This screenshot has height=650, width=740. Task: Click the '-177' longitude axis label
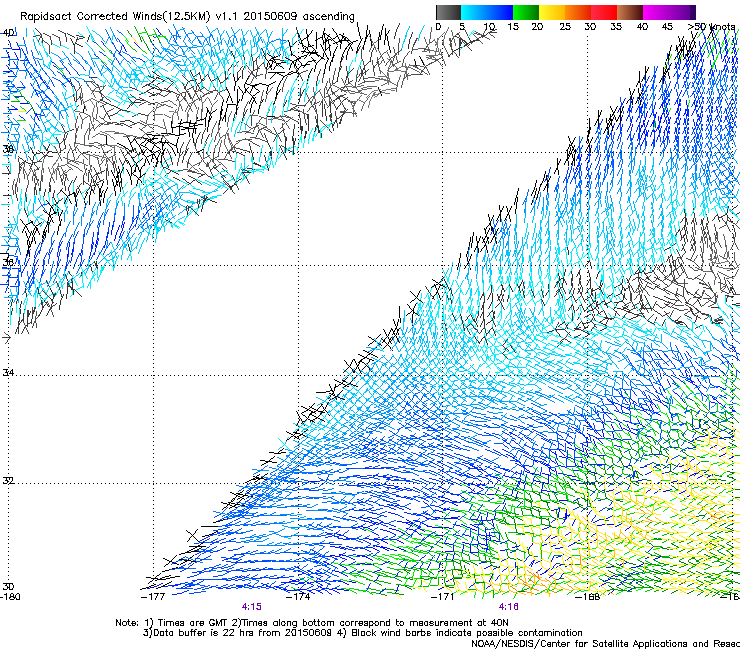pos(153,597)
